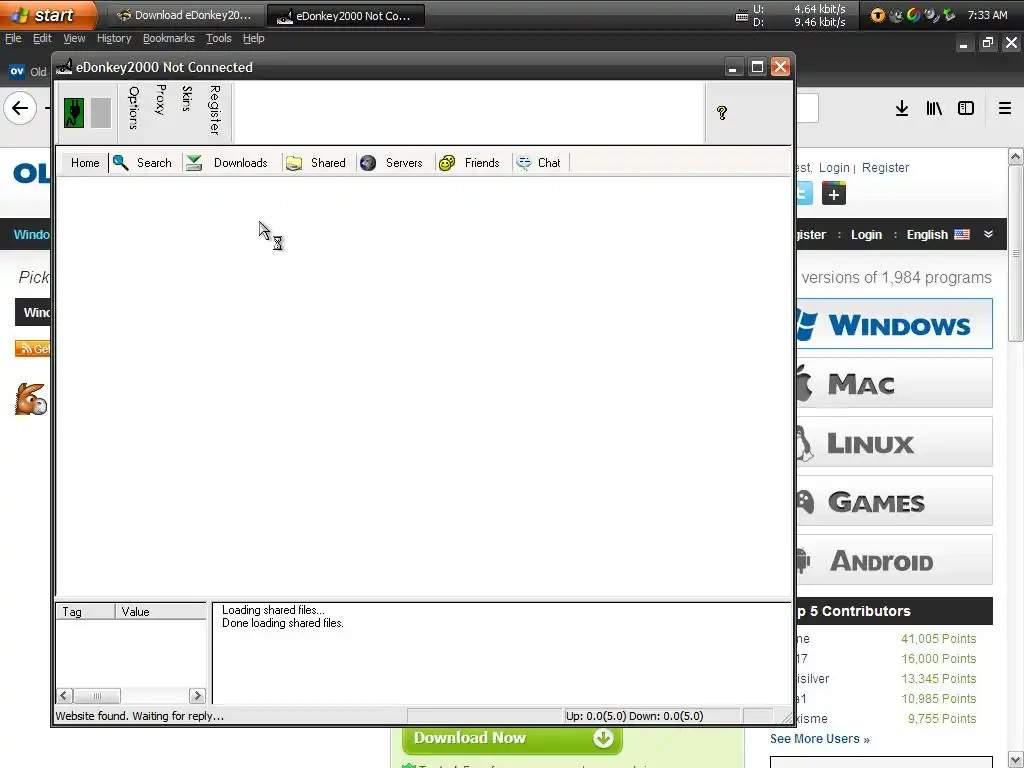1024x768 pixels.
Task: Select the Games platform button
Action: (x=895, y=501)
